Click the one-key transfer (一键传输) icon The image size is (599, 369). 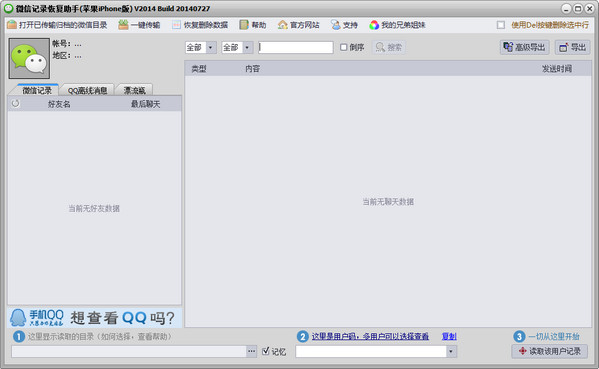(x=123, y=25)
